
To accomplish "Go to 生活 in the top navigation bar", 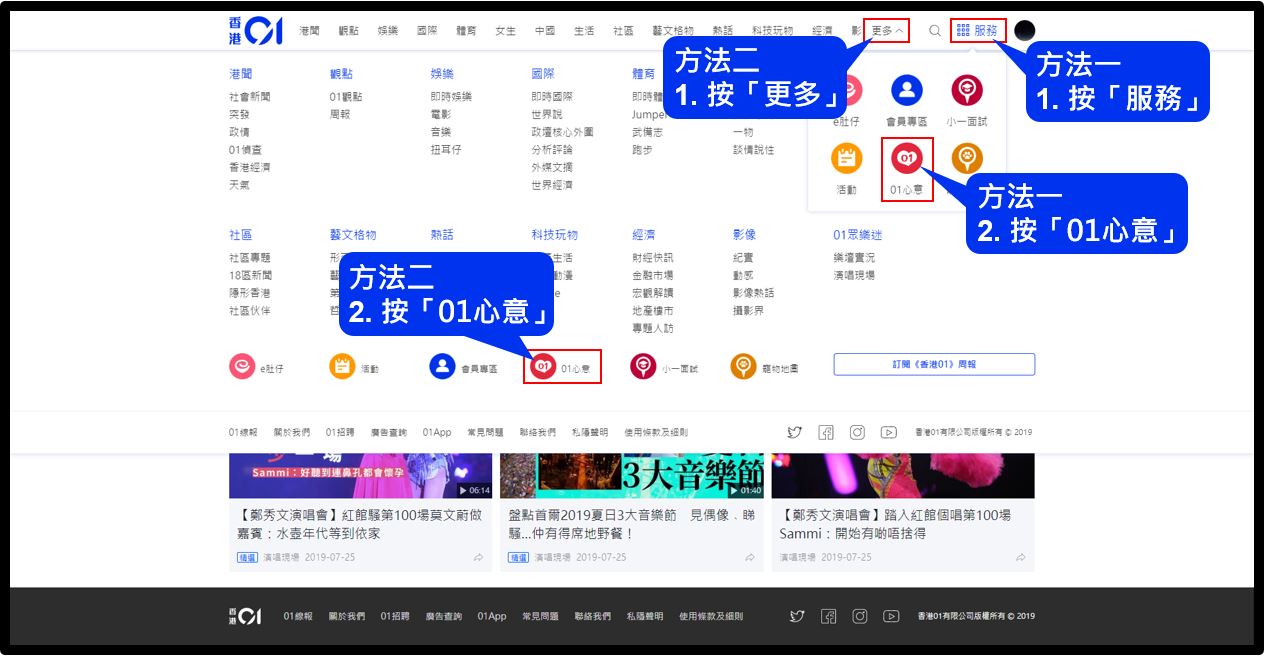I will 583,31.
